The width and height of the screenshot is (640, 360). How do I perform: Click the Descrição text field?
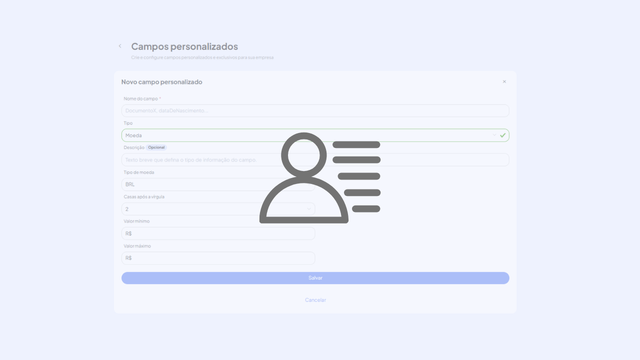(x=315, y=160)
